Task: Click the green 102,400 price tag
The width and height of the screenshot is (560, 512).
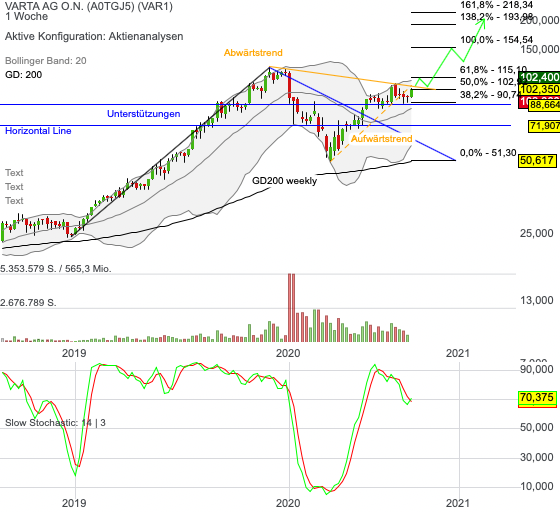Action: (540, 77)
